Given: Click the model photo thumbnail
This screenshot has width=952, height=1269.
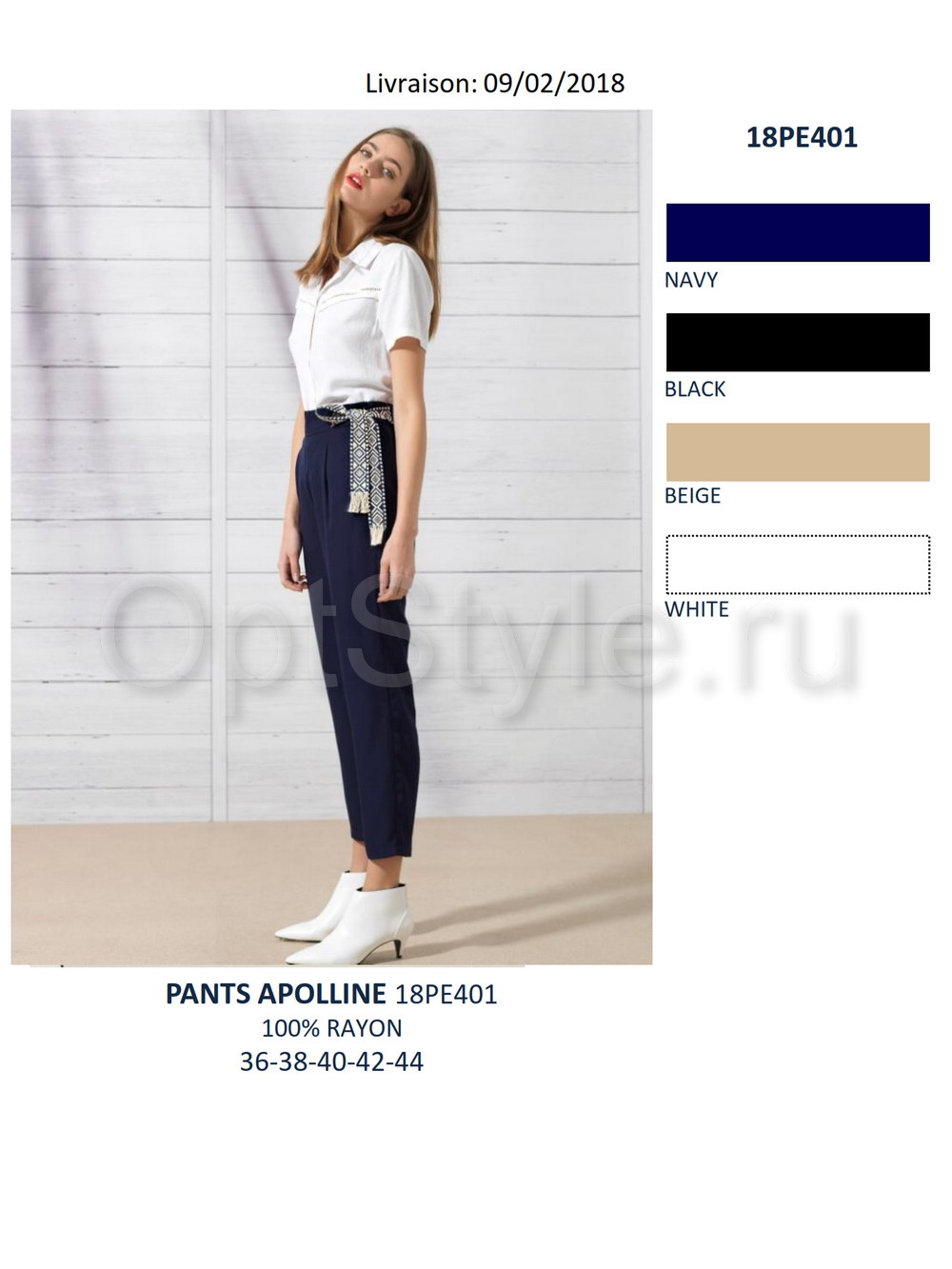Looking at the screenshot, I should point(331,537).
